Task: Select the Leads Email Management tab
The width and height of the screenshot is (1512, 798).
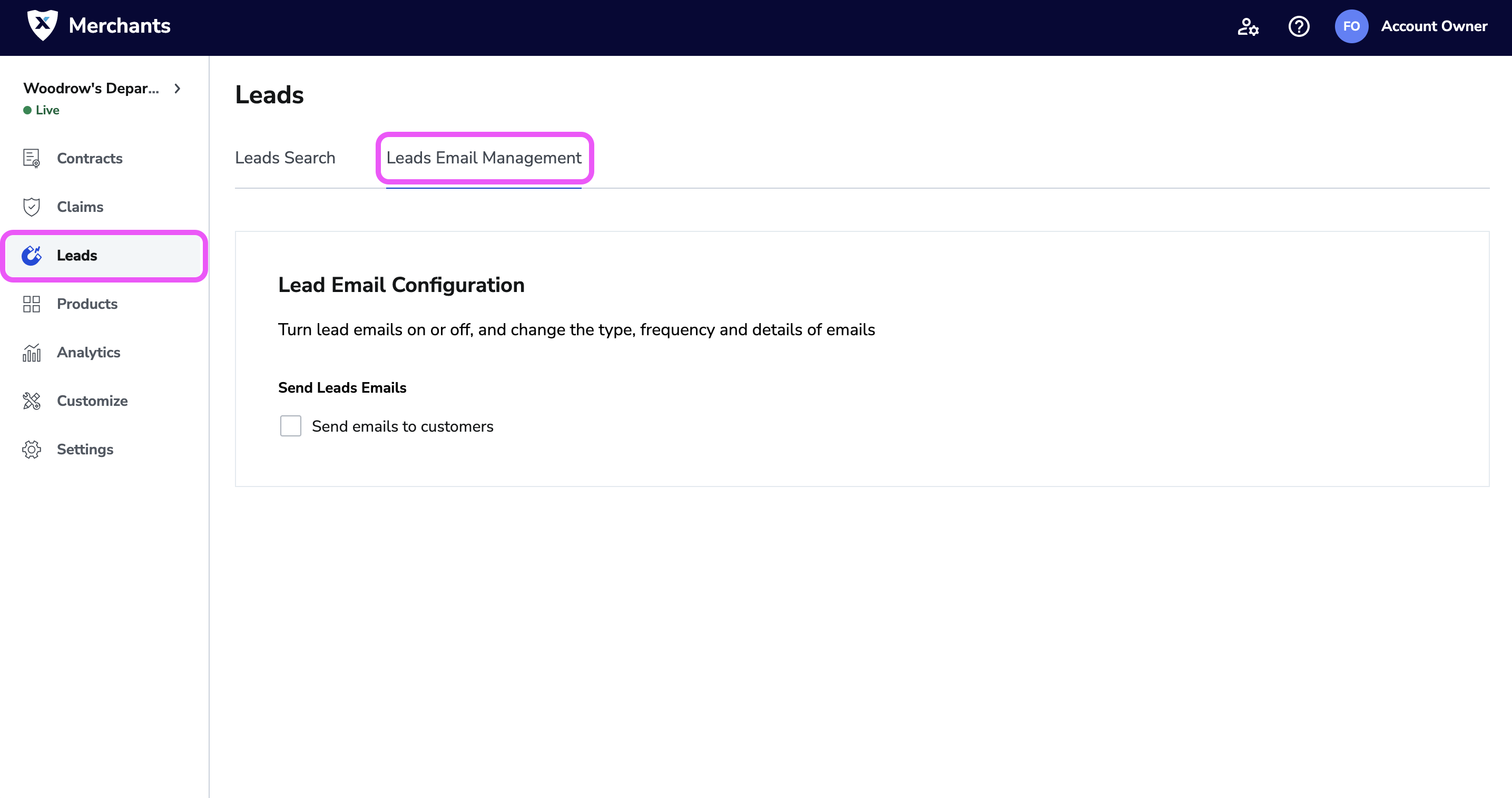Action: (x=484, y=158)
